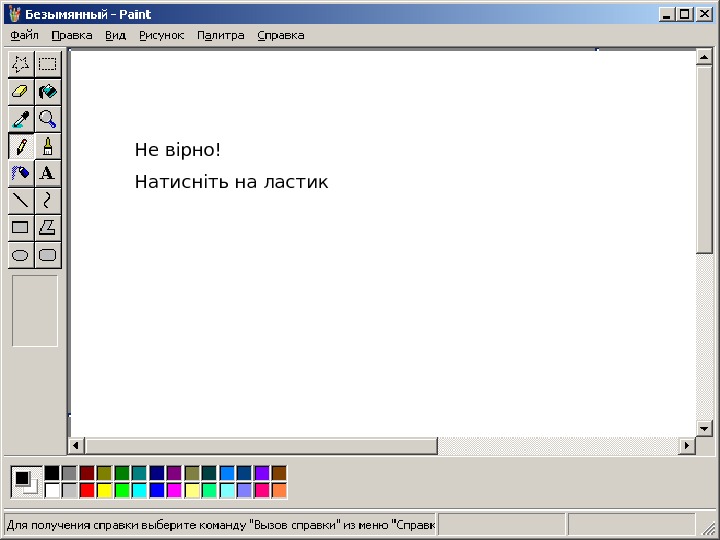720x540 pixels.
Task: Activate the Text tool
Action: 48,173
